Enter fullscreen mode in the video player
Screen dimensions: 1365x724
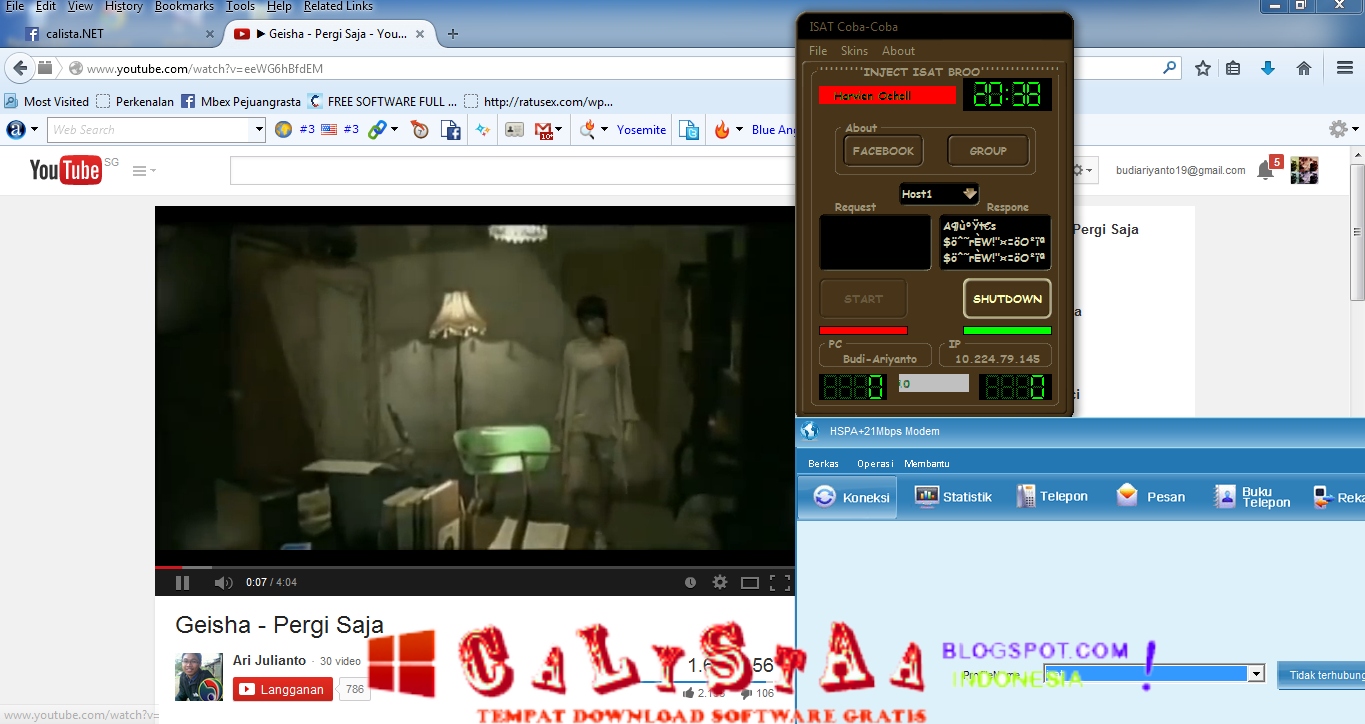click(780, 582)
